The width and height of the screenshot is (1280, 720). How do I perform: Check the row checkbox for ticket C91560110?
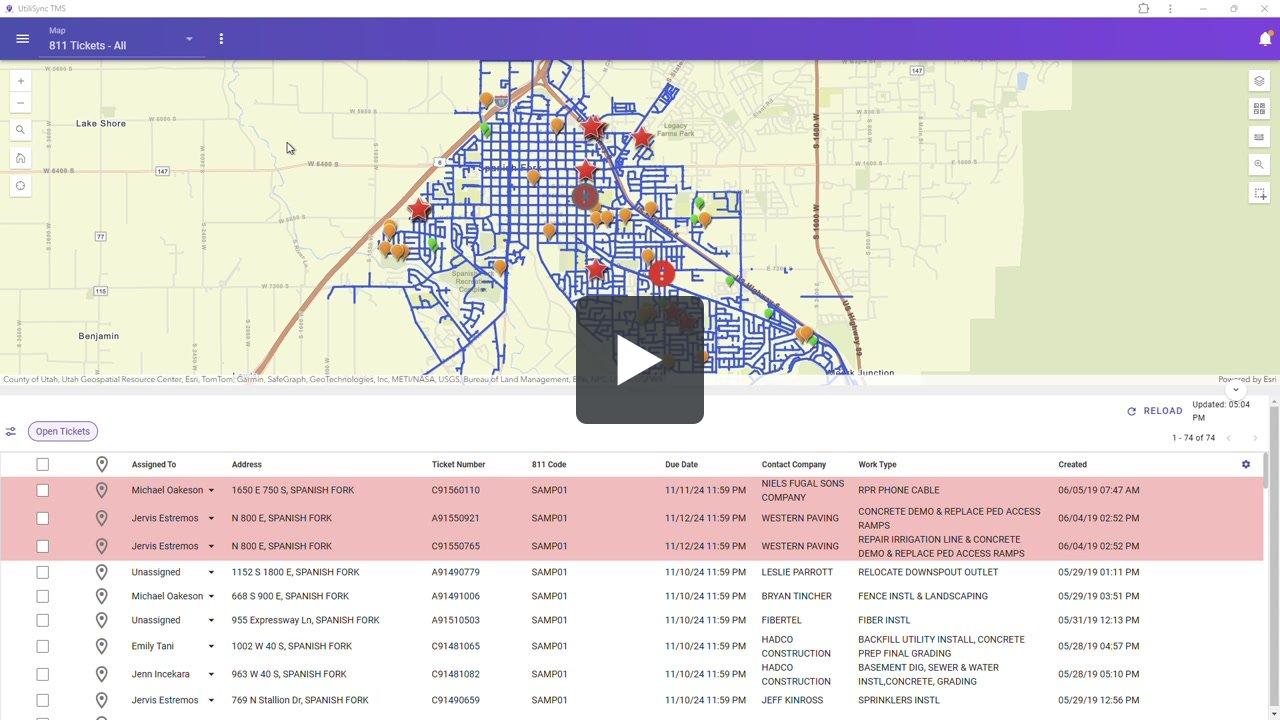click(x=42, y=490)
